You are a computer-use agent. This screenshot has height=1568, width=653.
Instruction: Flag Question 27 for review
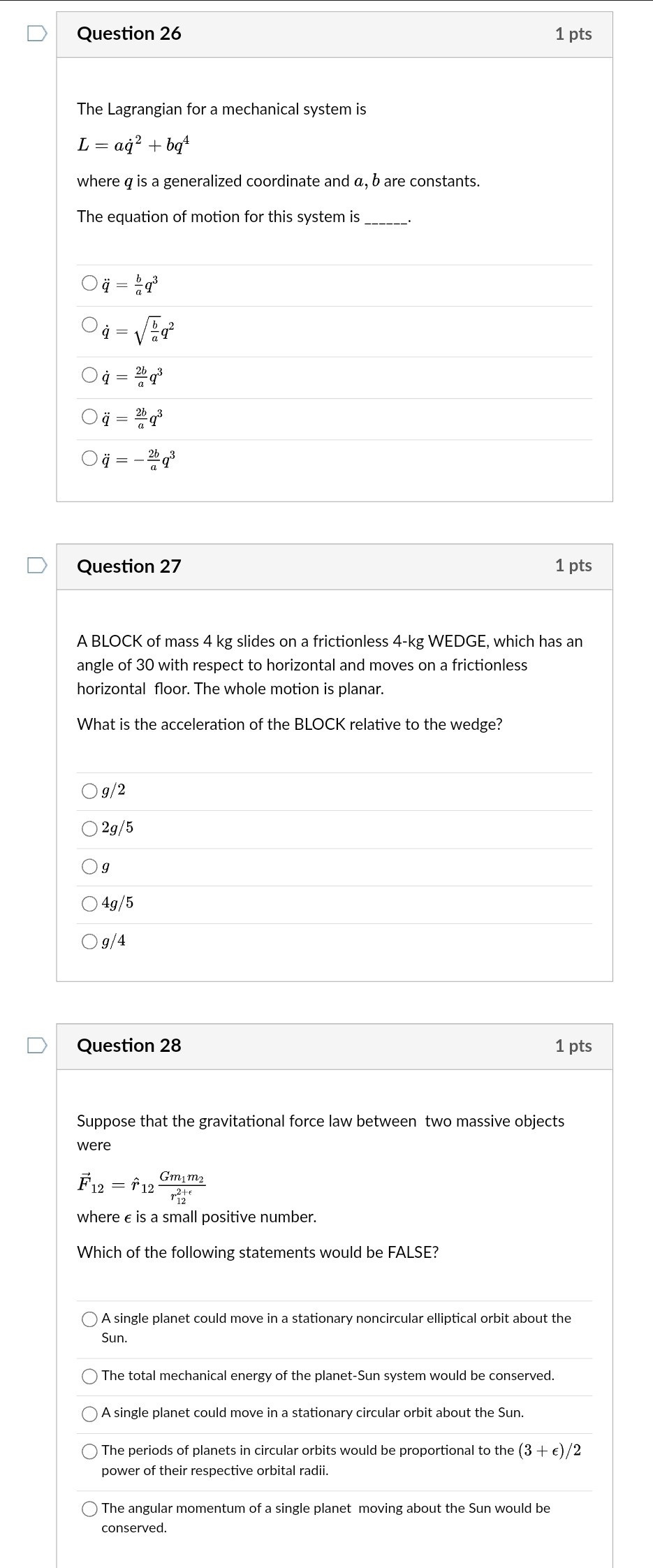[x=37, y=564]
